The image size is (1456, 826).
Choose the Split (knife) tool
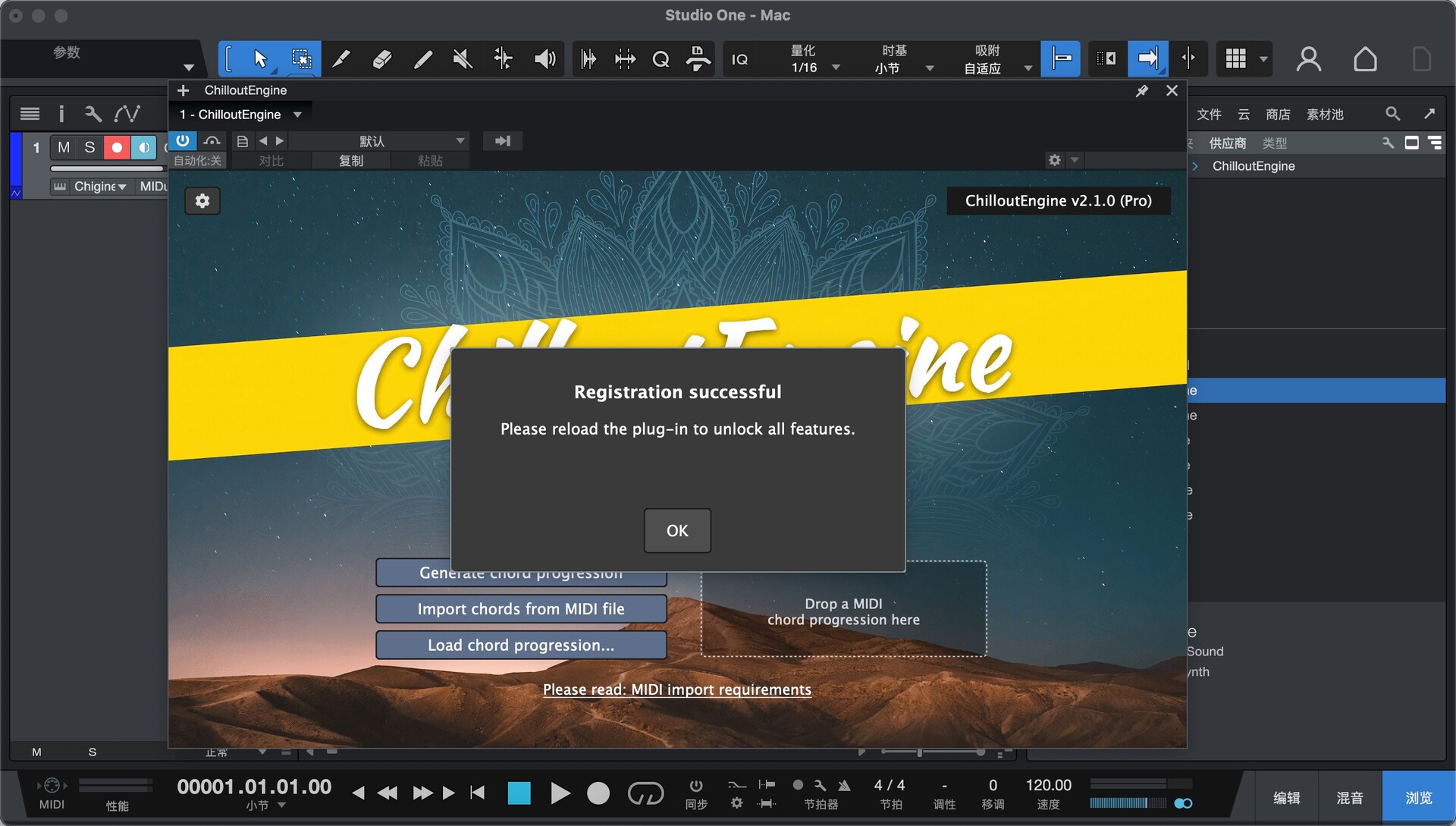click(342, 58)
